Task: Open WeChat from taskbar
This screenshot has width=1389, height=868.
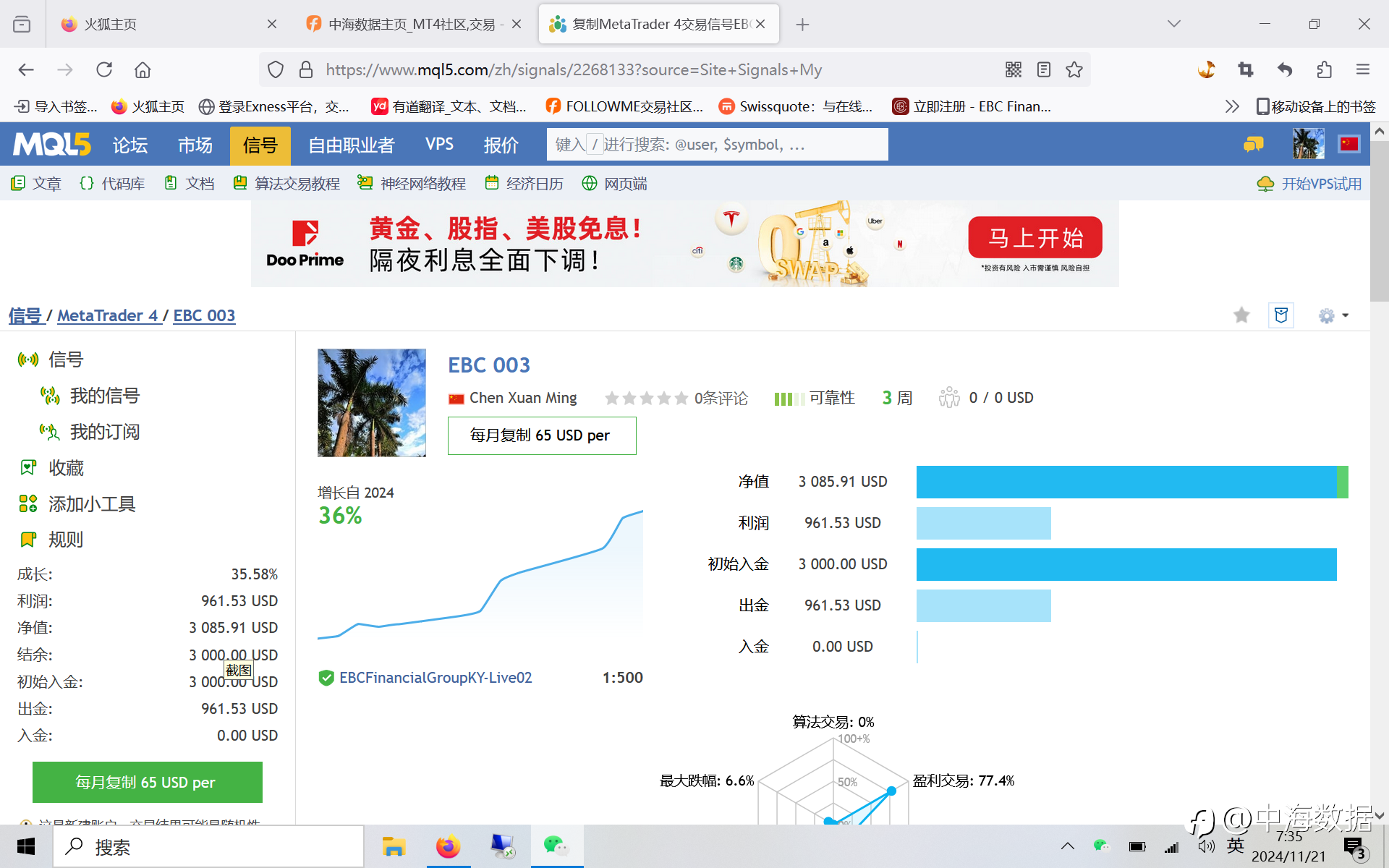Action: click(556, 846)
